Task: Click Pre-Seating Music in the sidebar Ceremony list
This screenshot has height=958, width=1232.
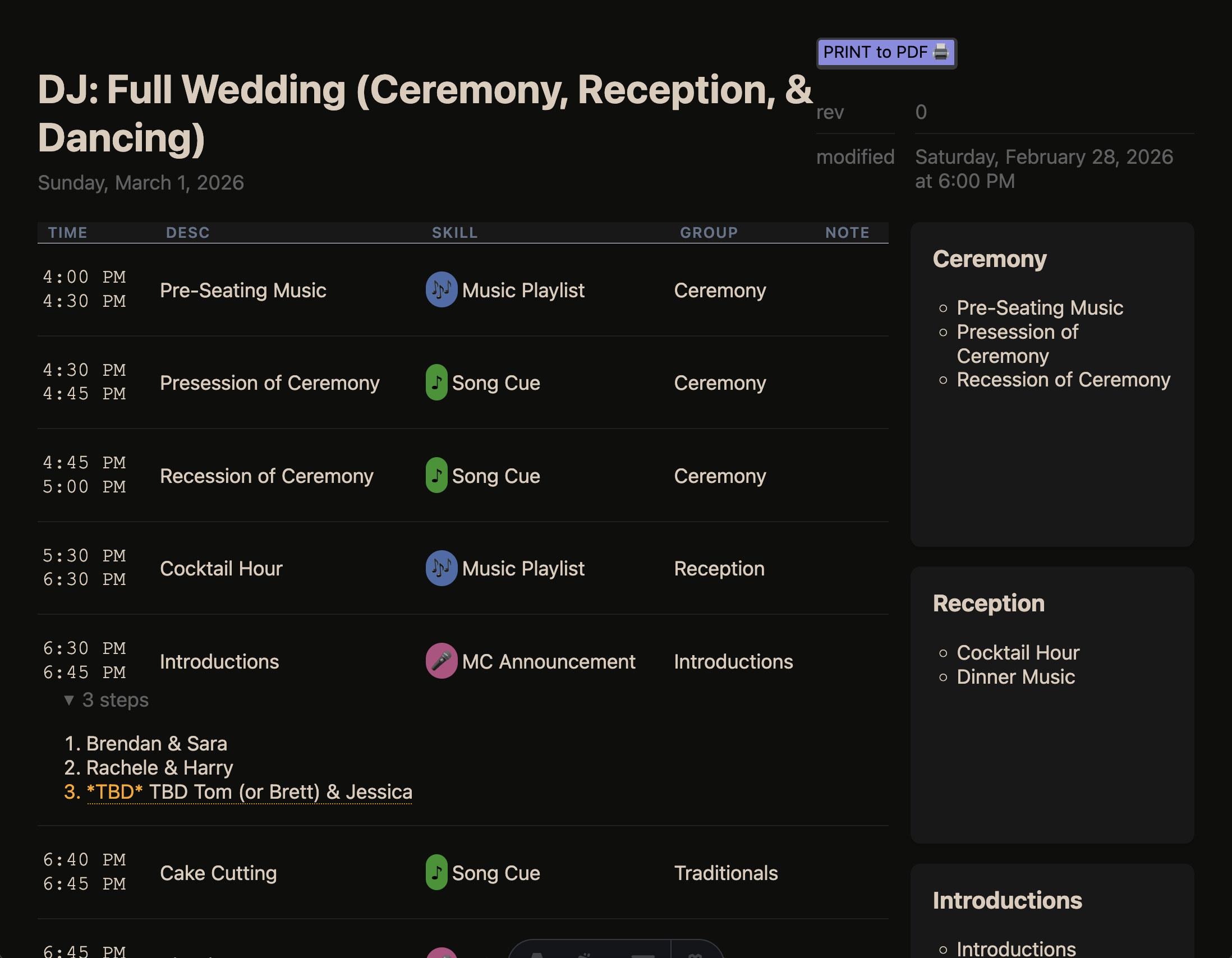Action: pos(1040,307)
